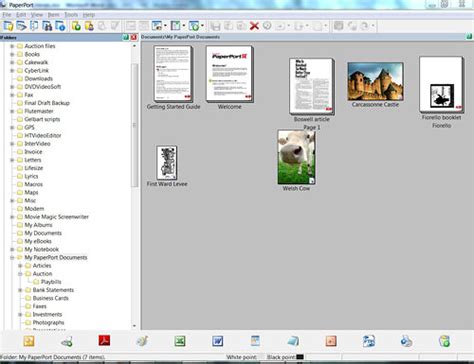Send to Adobe PDF icon in bottom bar
This screenshot has height=364, width=474.
click(x=104, y=341)
